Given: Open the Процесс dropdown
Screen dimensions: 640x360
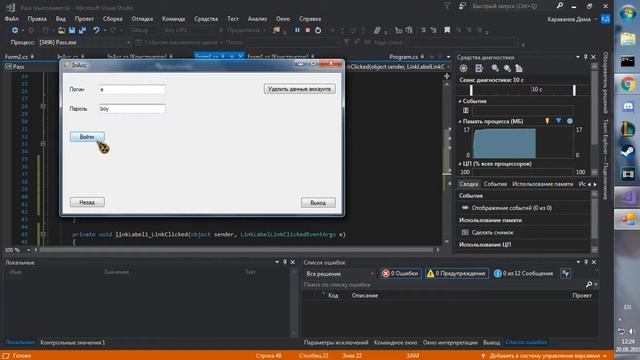Looking at the screenshot, I should (85, 42).
